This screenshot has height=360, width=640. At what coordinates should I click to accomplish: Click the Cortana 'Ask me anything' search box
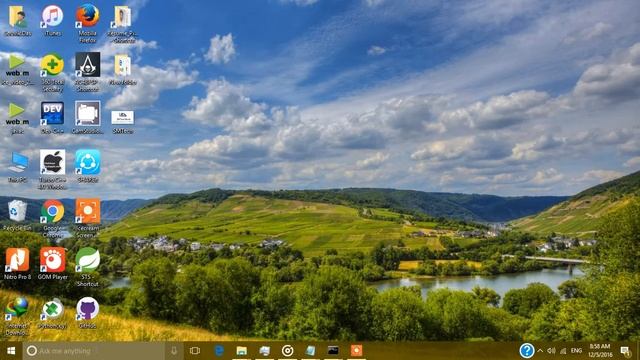tap(93, 351)
